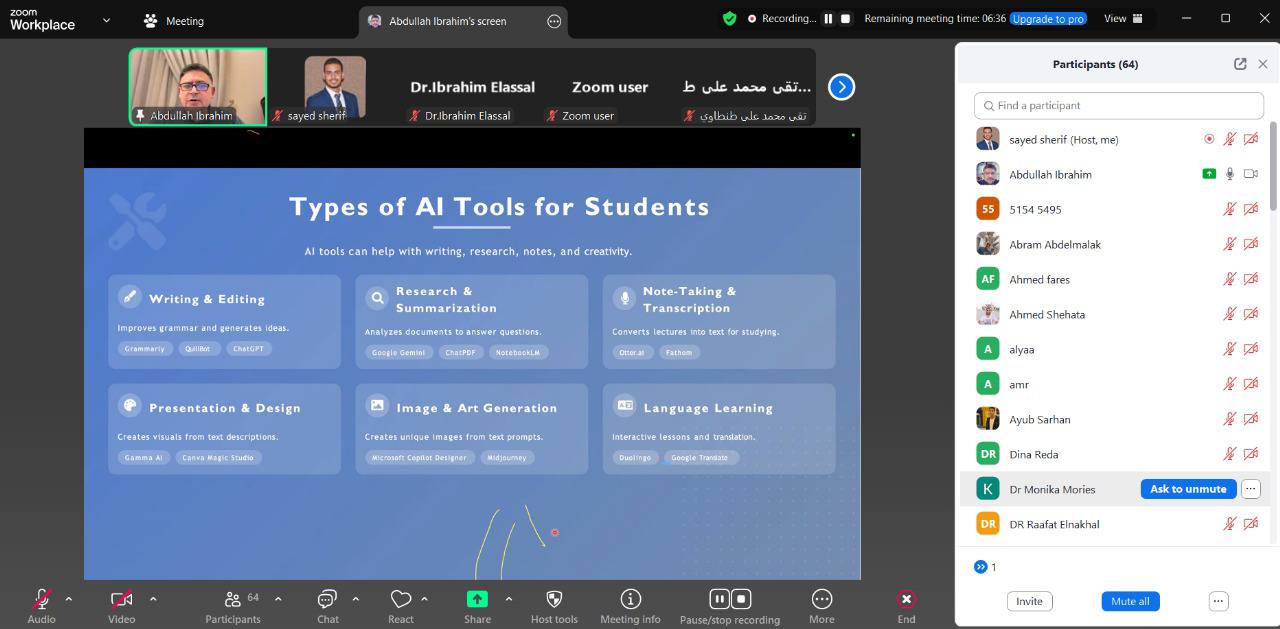The width and height of the screenshot is (1280, 629).
Task: Switch to the Meeting tab
Action: pos(174,20)
